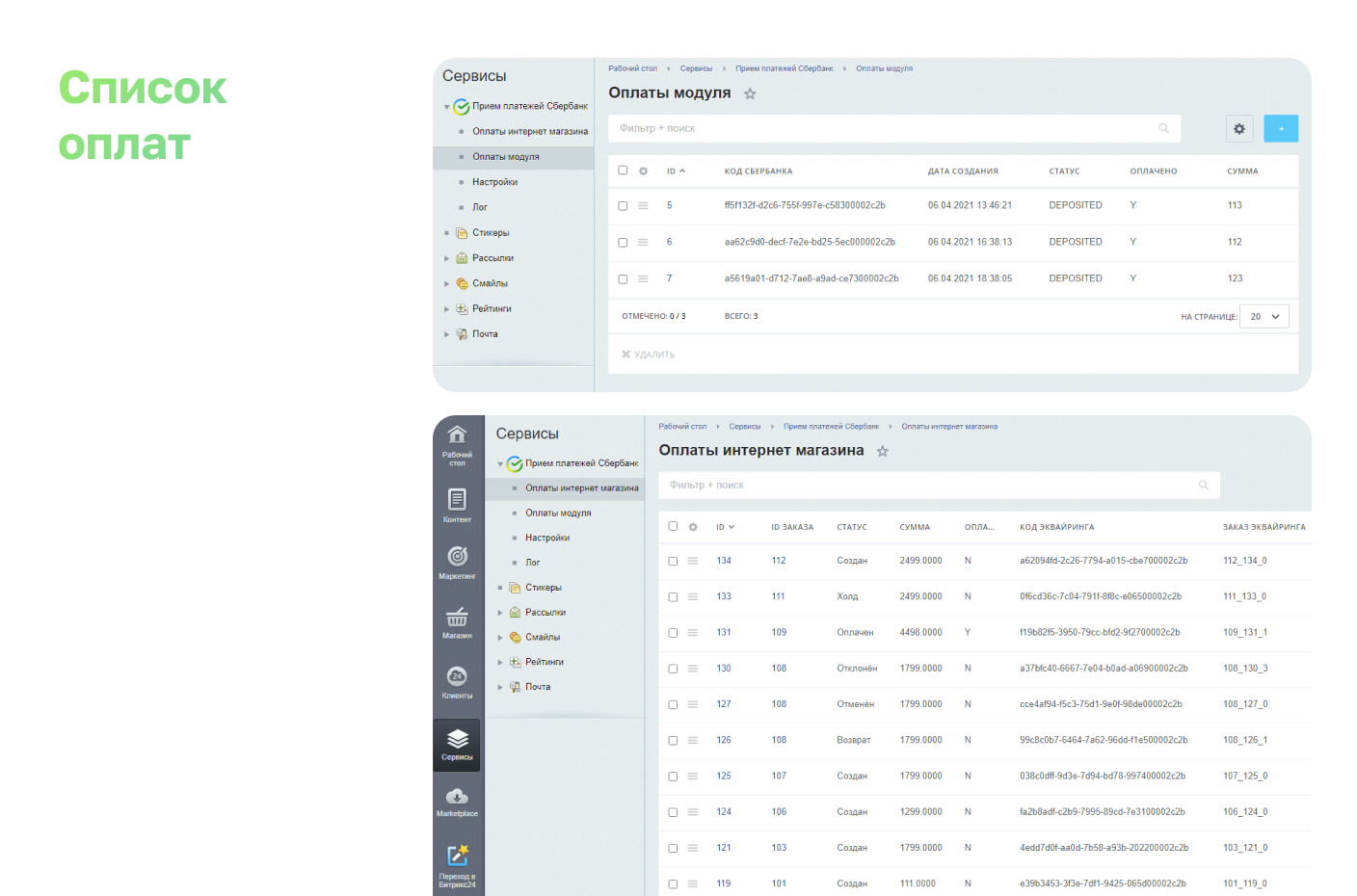Check the row with ID 5
This screenshot has width=1357, height=896.
[623, 206]
